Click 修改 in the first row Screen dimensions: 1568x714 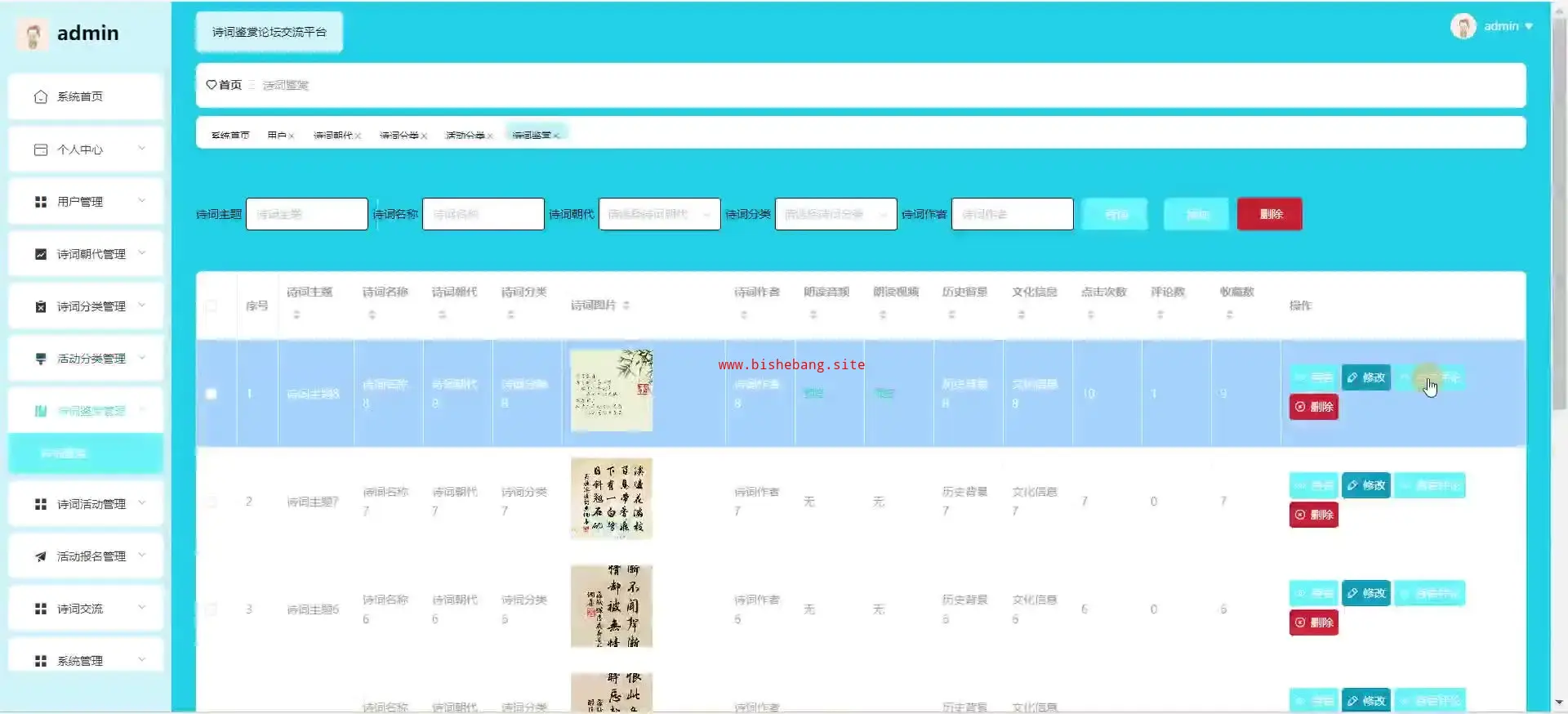pos(1365,377)
